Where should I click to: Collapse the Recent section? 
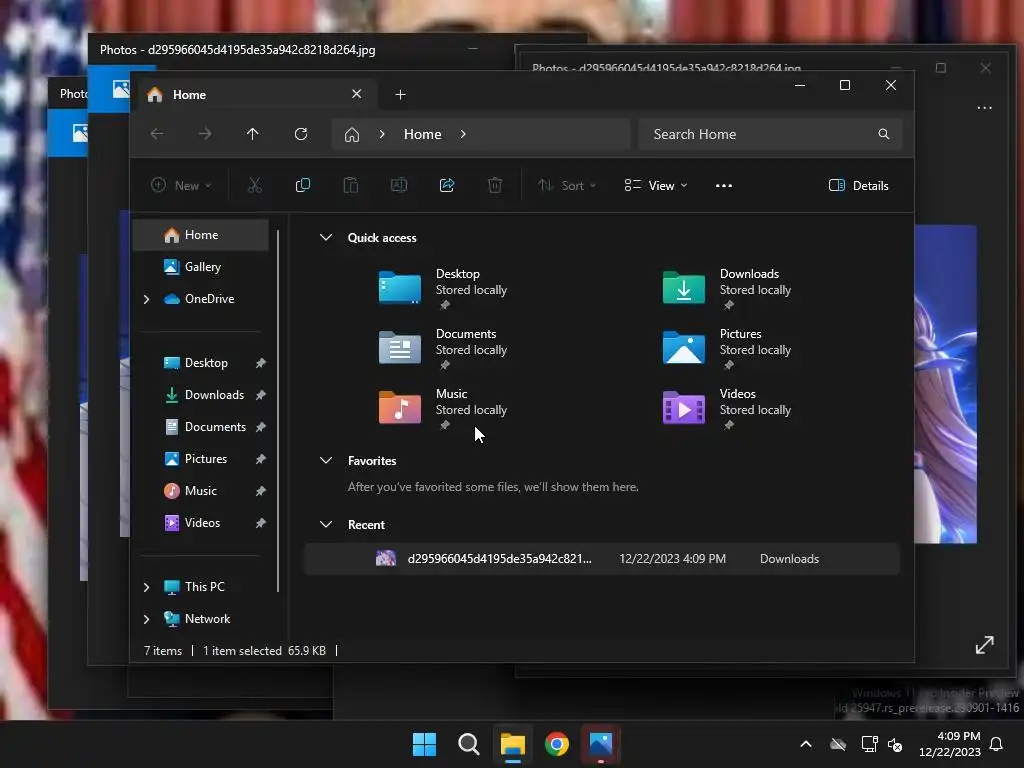click(326, 524)
